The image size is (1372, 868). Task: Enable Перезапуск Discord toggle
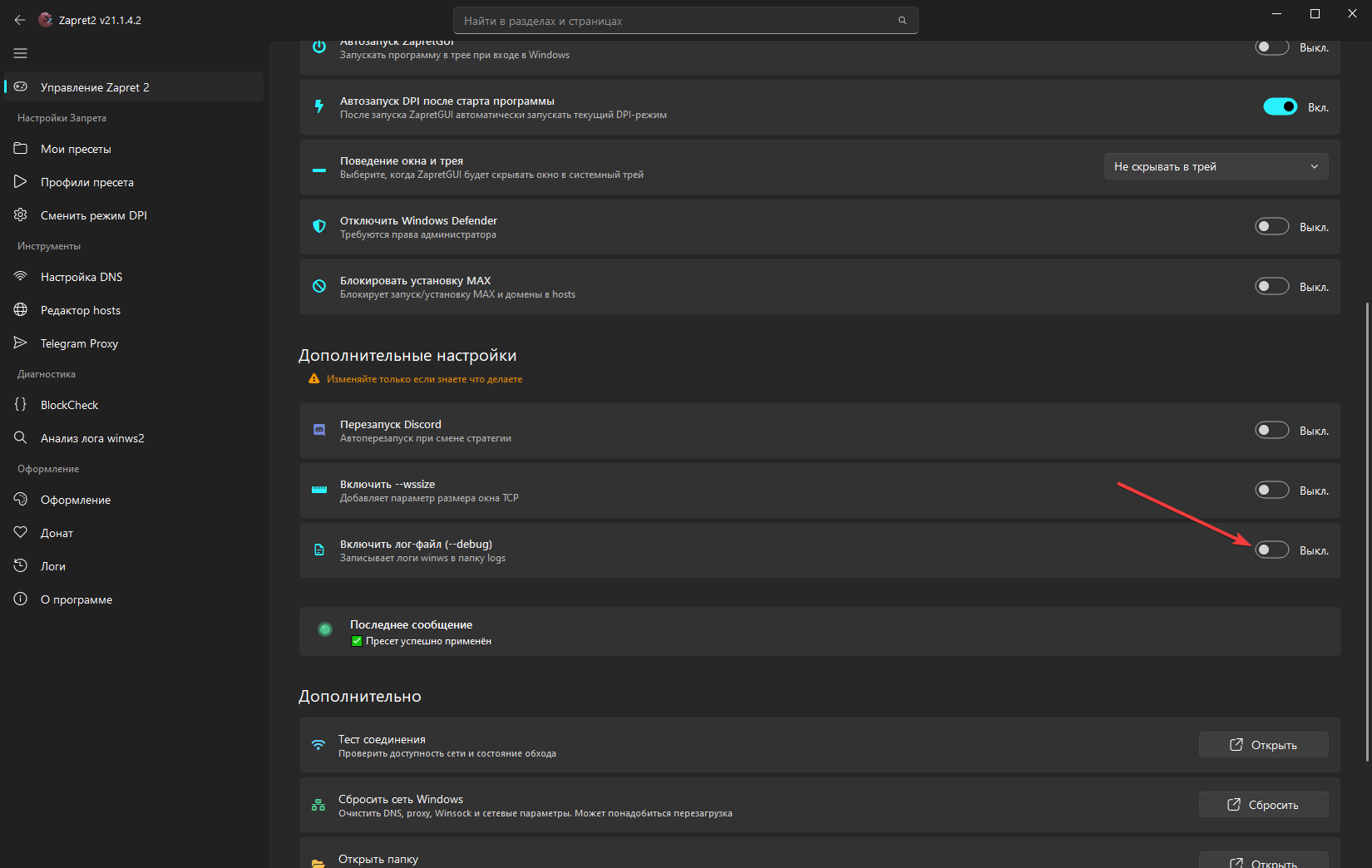coord(1272,430)
